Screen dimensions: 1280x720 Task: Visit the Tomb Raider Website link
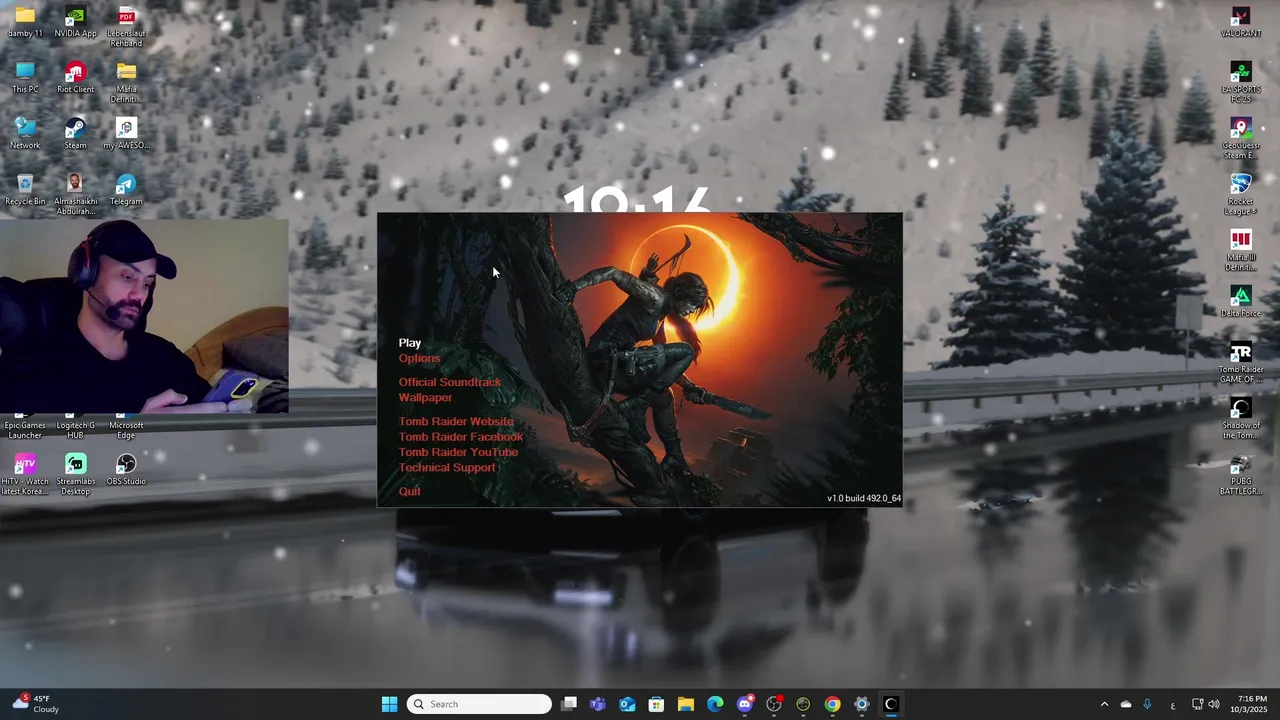pos(456,421)
